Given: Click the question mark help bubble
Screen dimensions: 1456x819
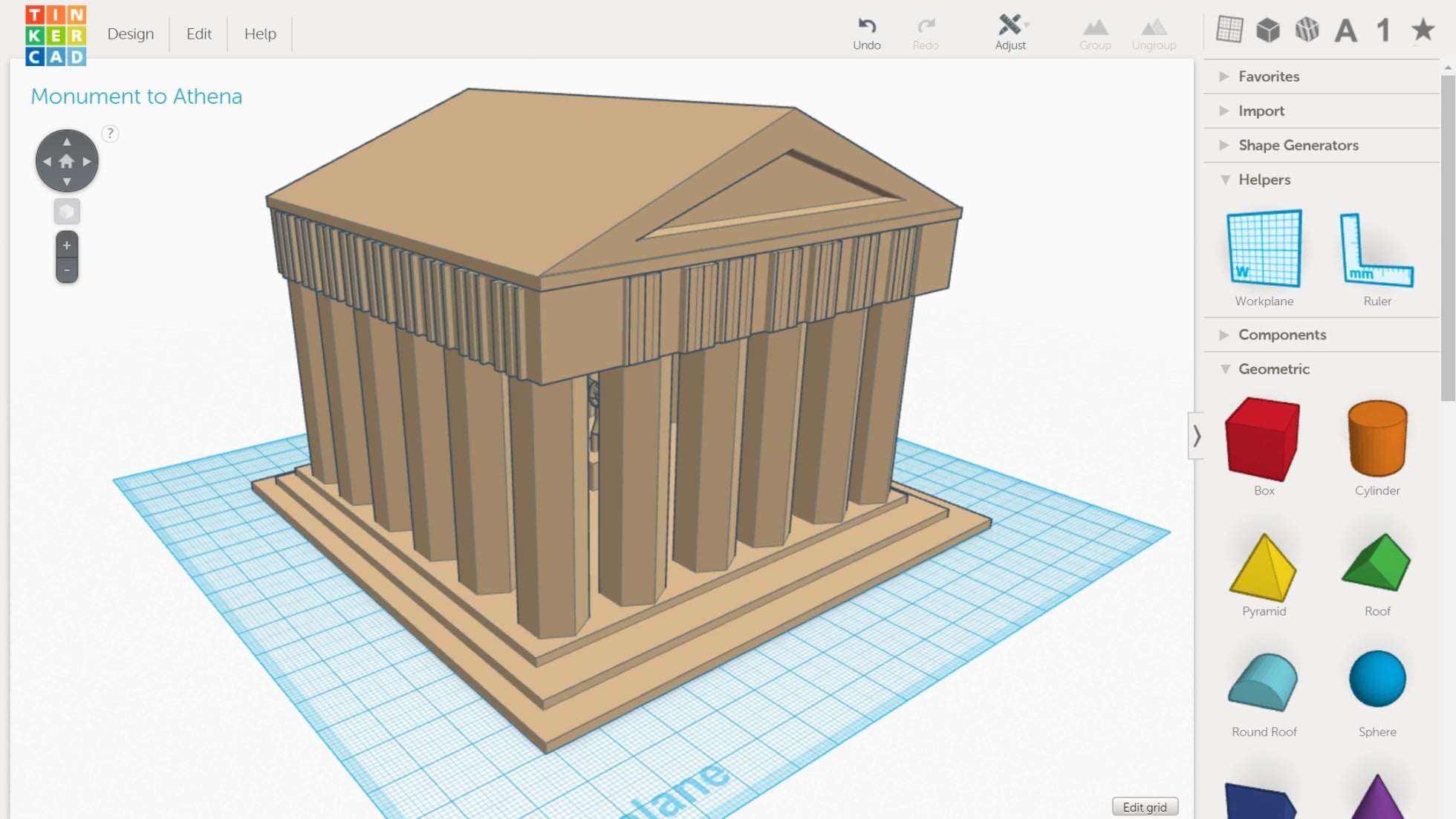Looking at the screenshot, I should (110, 134).
